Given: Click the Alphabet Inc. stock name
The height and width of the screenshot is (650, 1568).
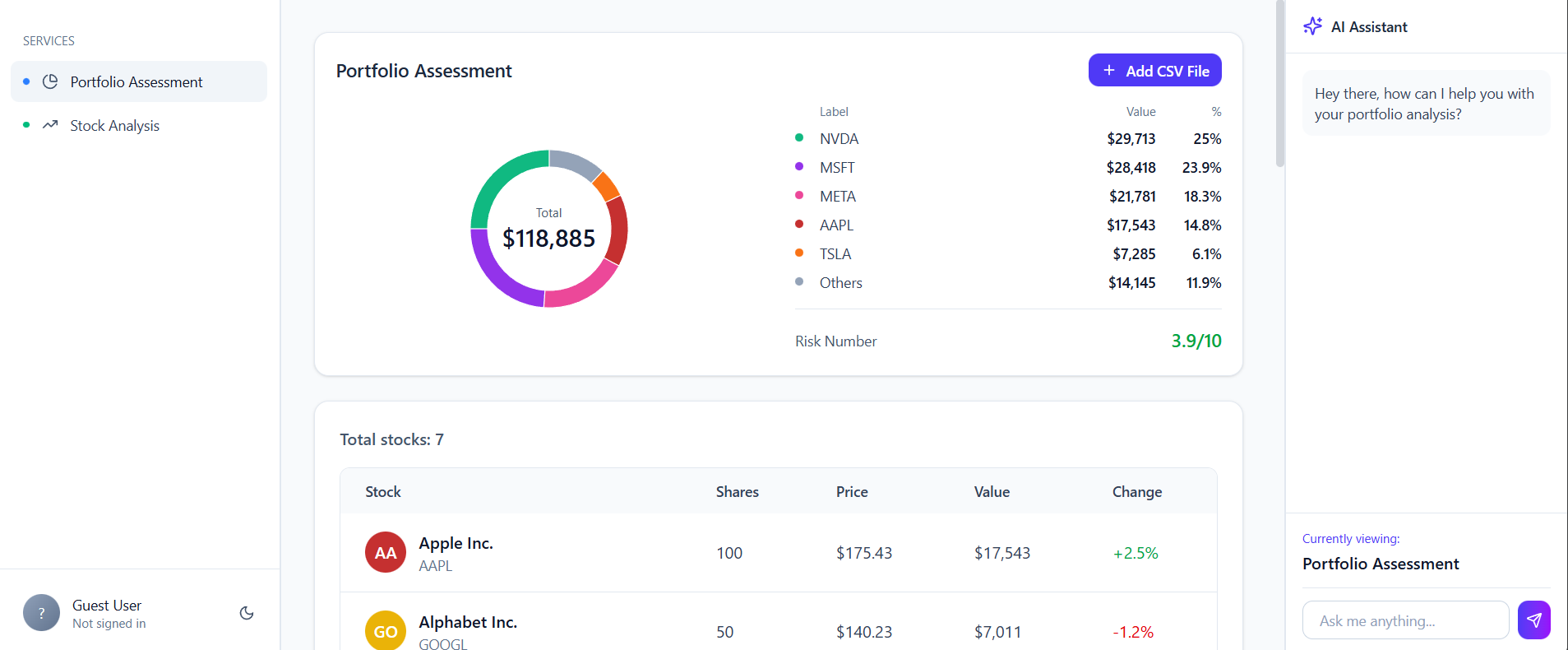Looking at the screenshot, I should 468,622.
